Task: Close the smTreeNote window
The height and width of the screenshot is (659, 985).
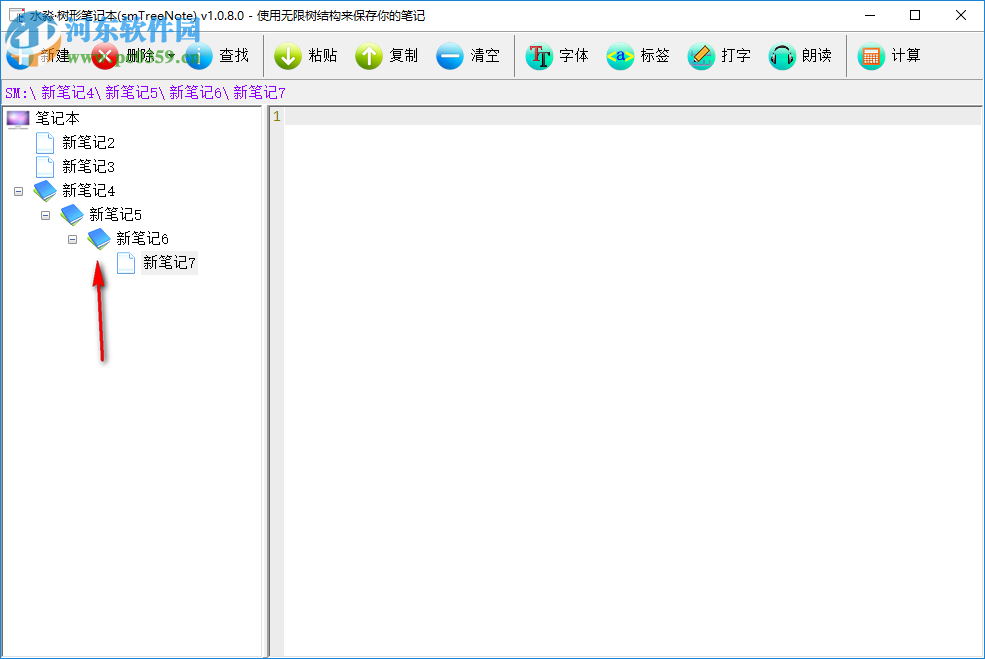Action: [961, 15]
